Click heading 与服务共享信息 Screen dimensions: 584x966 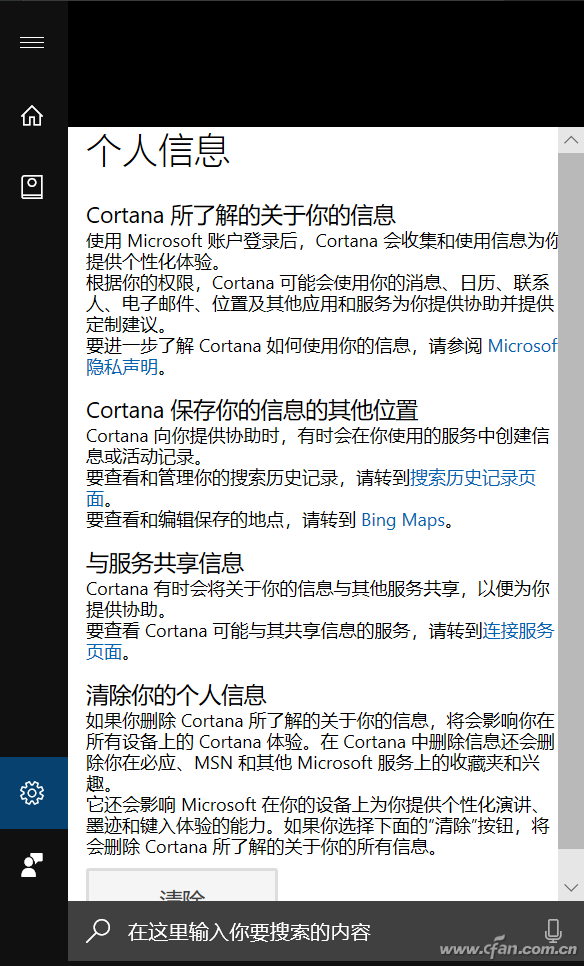[x=165, y=562]
